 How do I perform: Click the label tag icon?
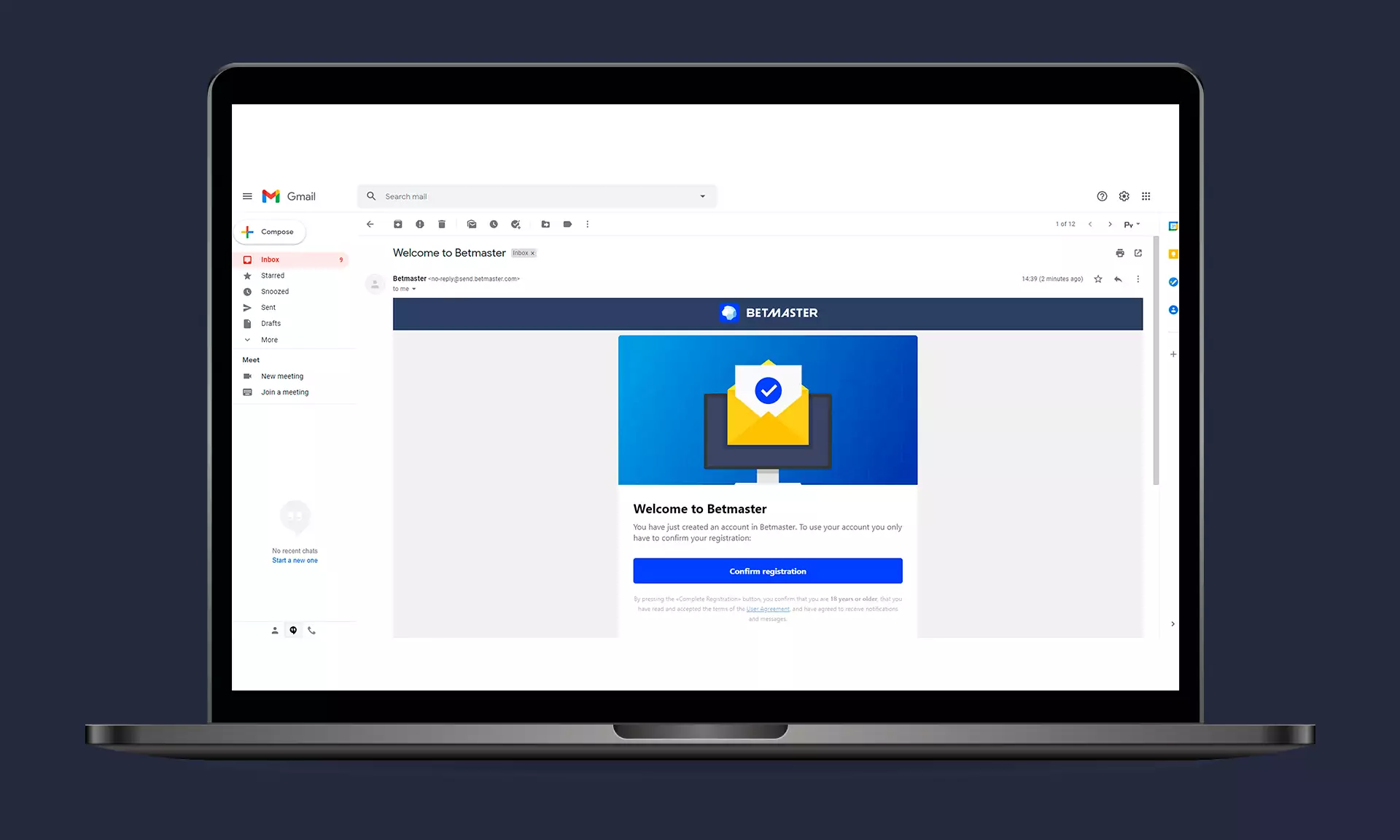(567, 224)
